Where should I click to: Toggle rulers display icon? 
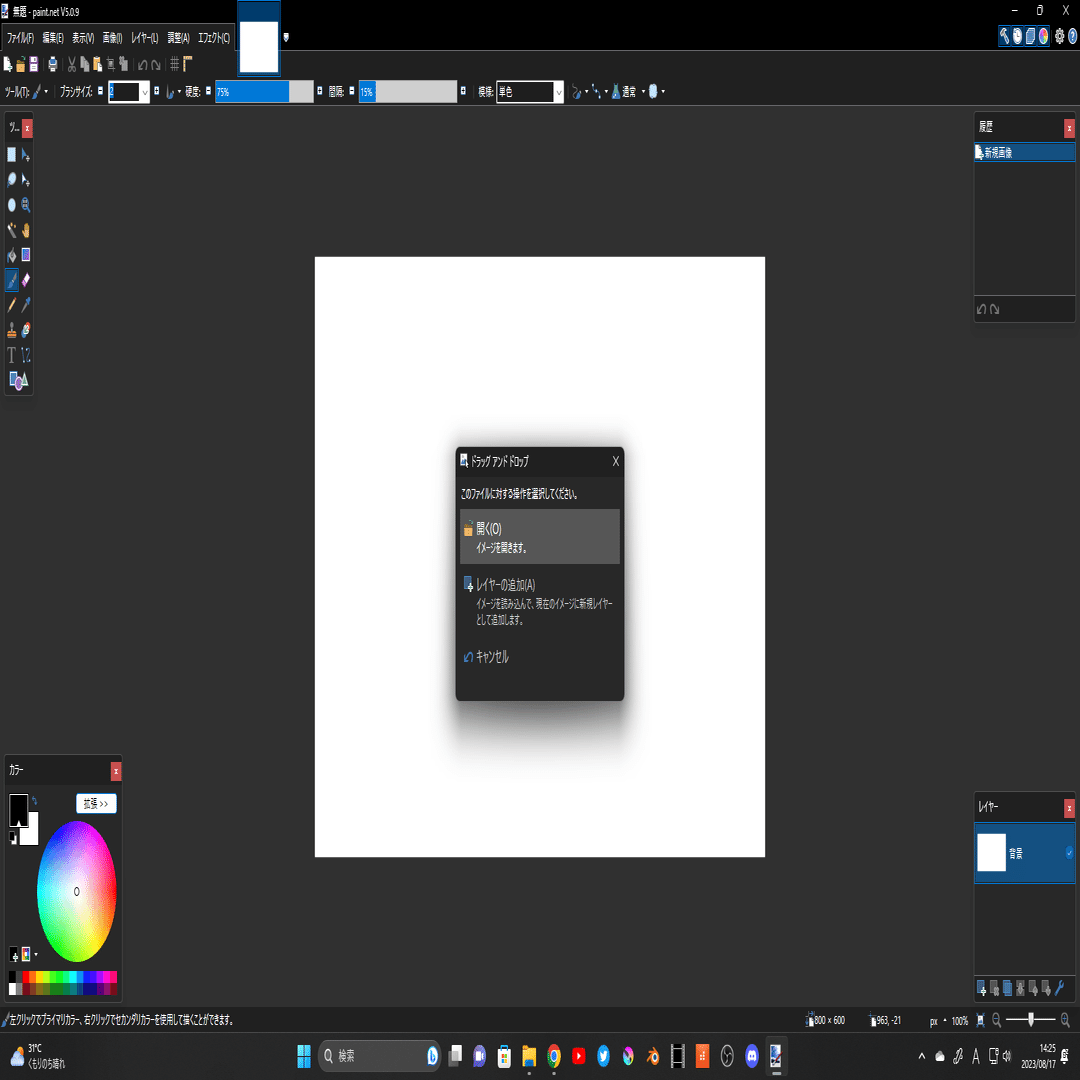[187, 65]
